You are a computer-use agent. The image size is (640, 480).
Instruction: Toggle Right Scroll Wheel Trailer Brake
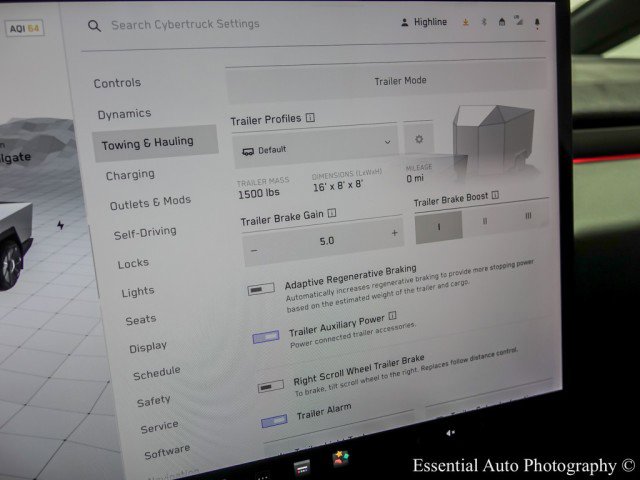tap(271, 386)
